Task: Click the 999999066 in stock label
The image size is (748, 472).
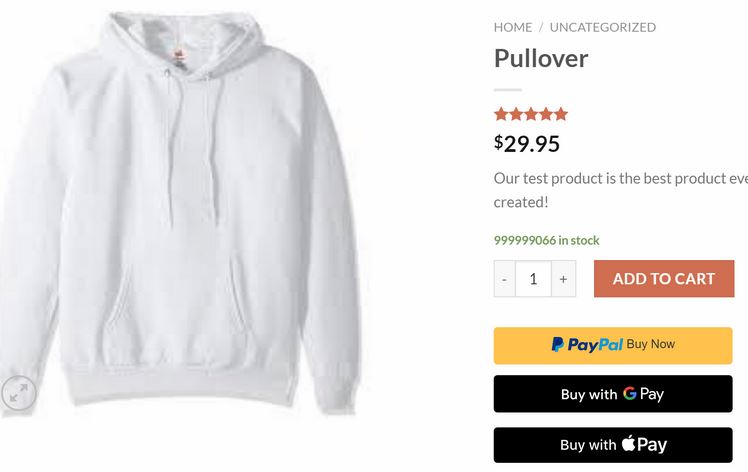Action: click(546, 240)
